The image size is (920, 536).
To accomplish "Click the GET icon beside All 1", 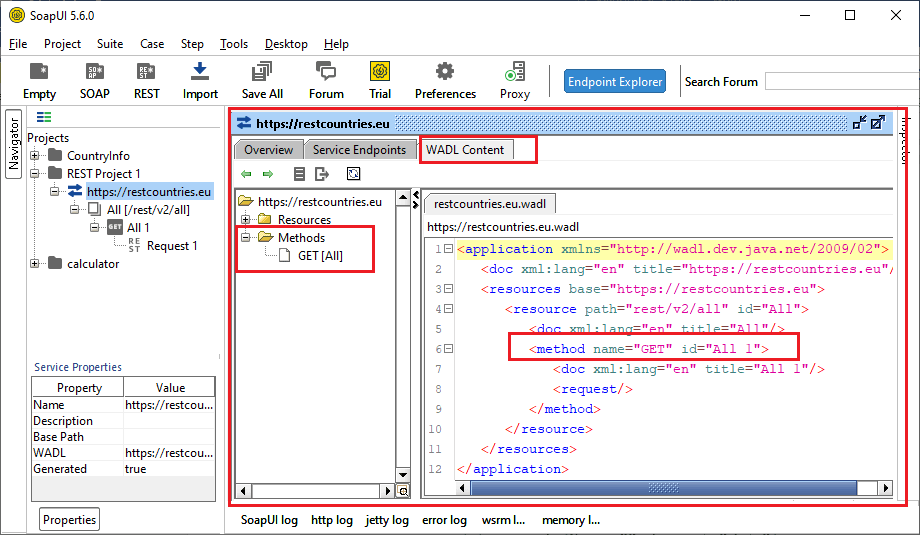I will pyautogui.click(x=115, y=227).
